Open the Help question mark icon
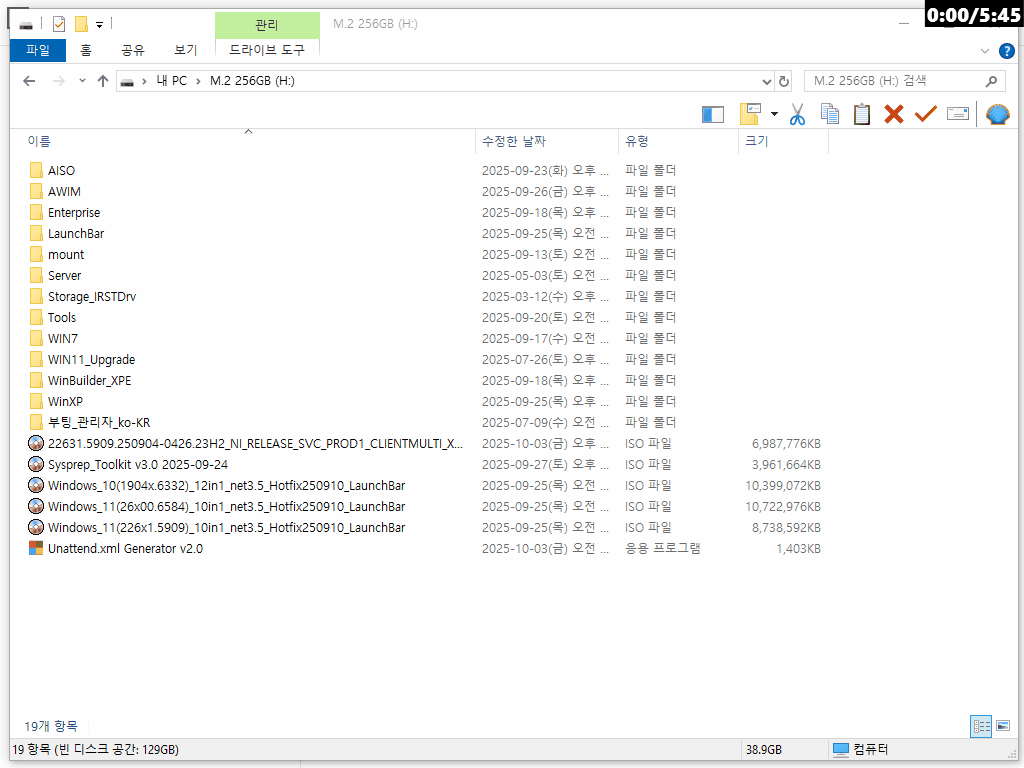 pyautogui.click(x=1006, y=51)
